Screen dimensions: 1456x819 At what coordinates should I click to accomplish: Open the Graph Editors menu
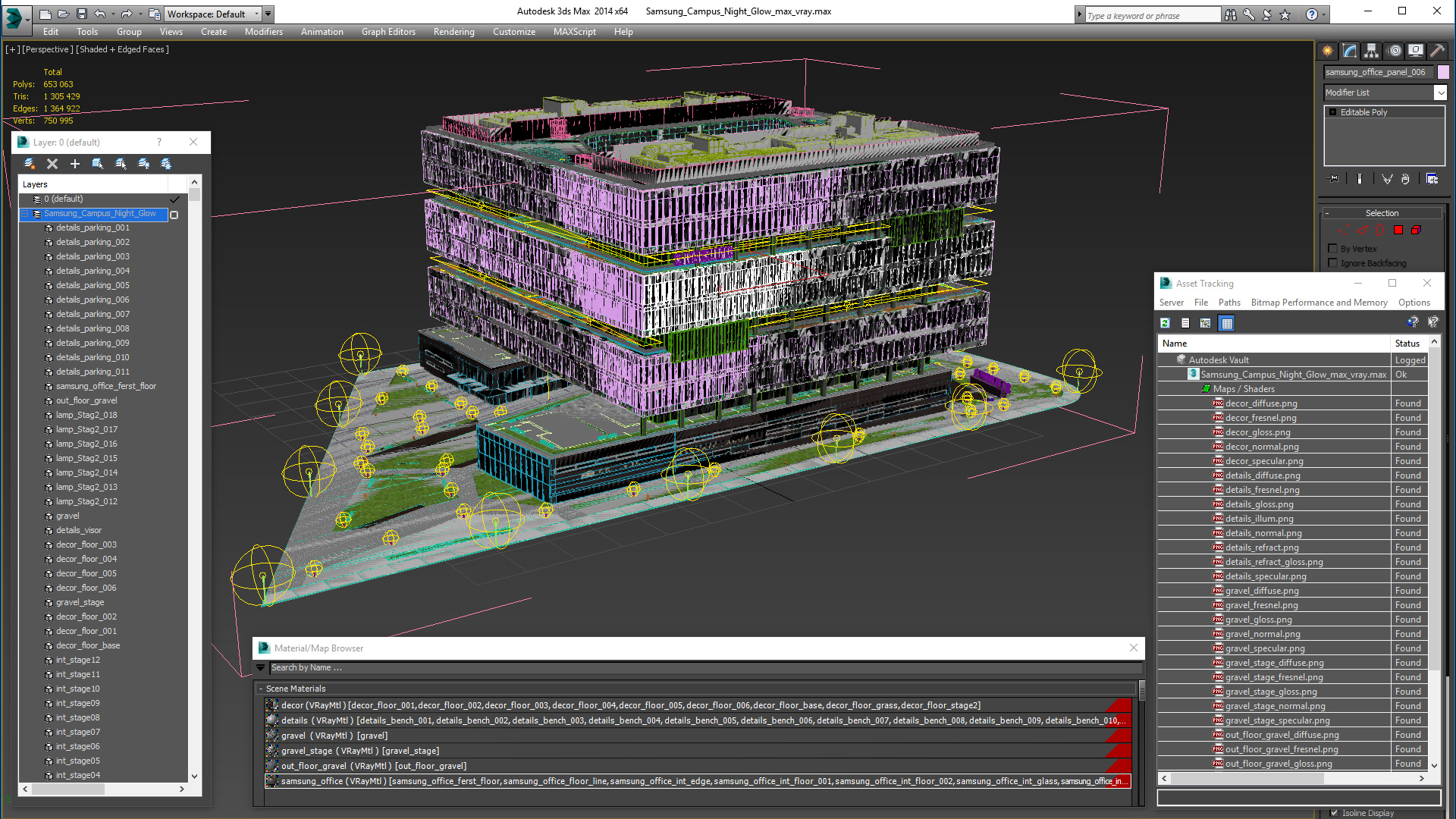[x=388, y=32]
